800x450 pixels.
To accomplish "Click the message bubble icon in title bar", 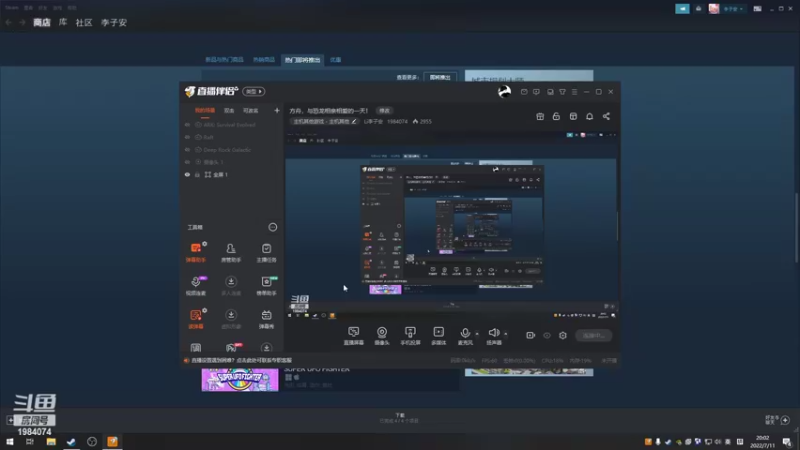I will (536, 92).
